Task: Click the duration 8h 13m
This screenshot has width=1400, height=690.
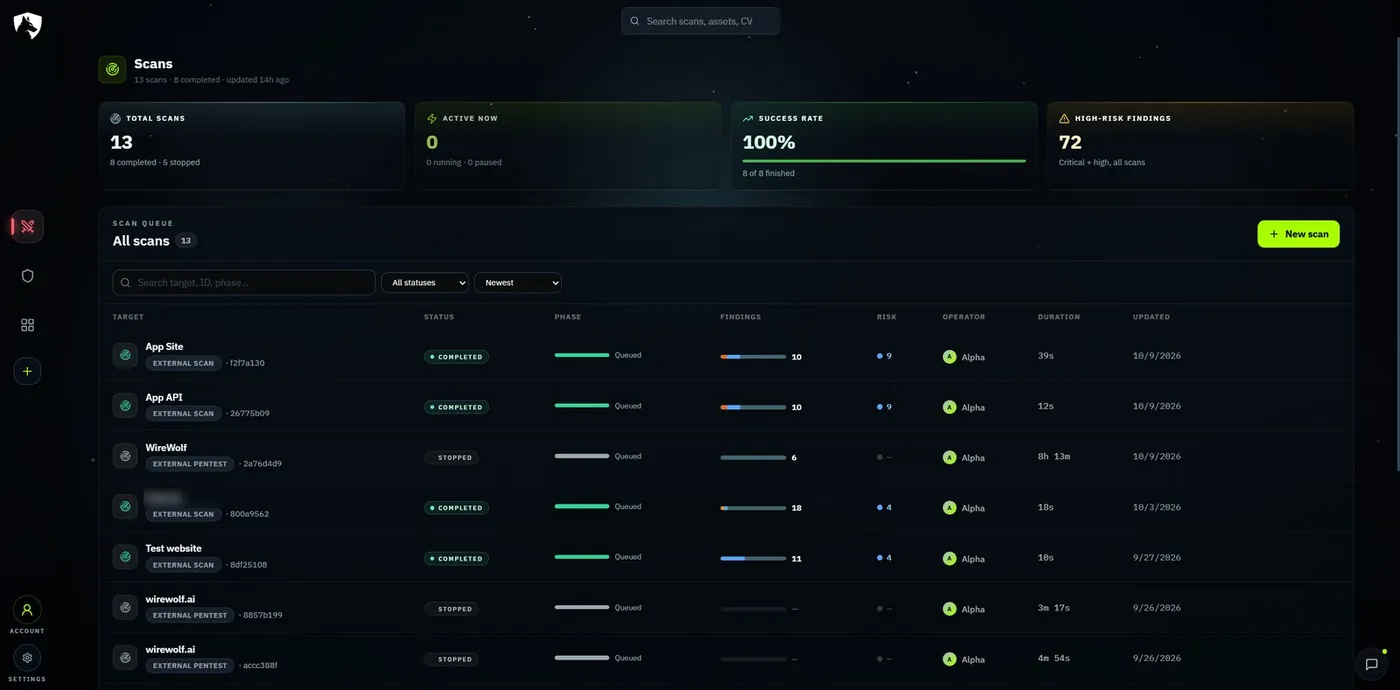Action: (1054, 457)
